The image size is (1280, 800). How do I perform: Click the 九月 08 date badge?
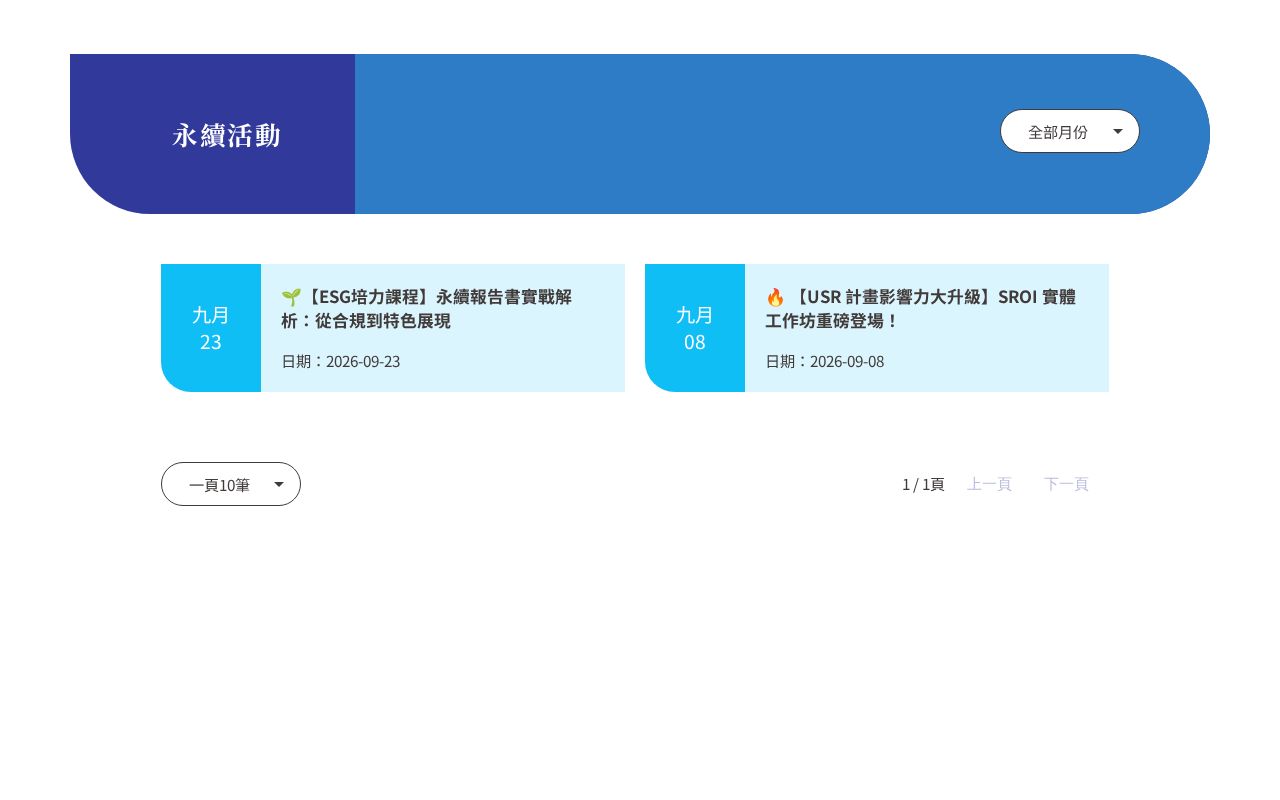coord(695,328)
